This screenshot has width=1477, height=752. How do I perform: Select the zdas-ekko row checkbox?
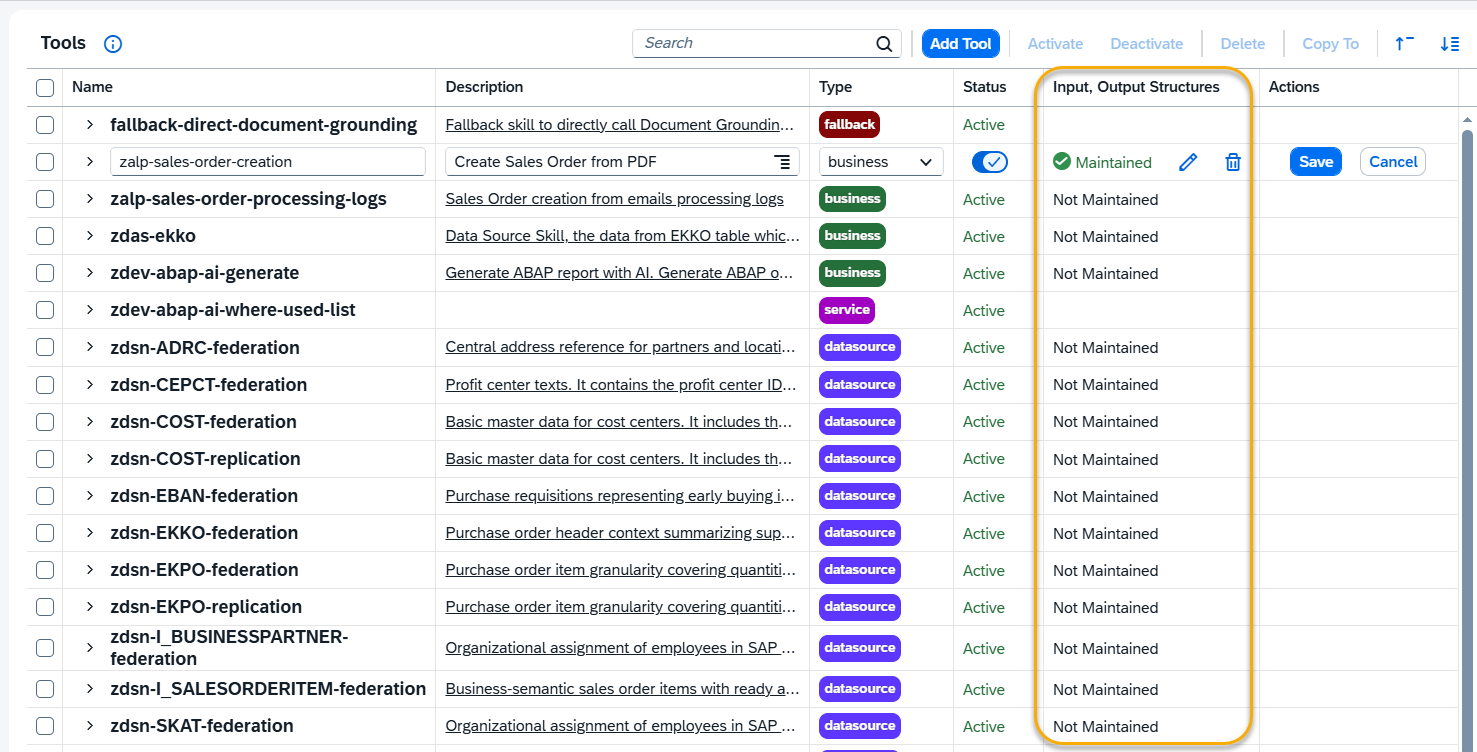[45, 237]
